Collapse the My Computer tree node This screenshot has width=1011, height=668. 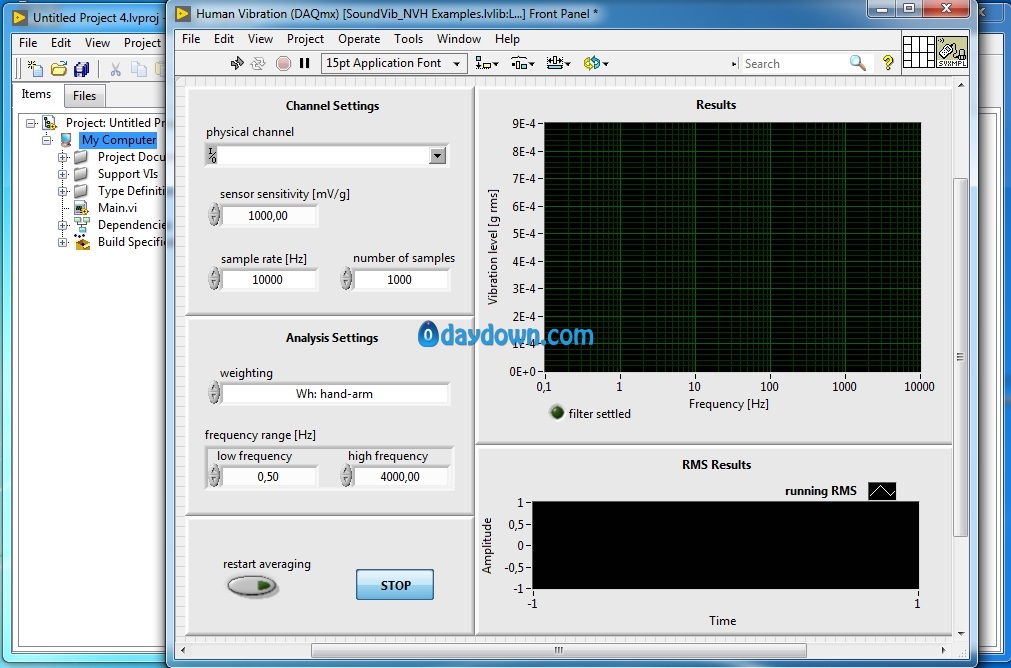click(47, 140)
